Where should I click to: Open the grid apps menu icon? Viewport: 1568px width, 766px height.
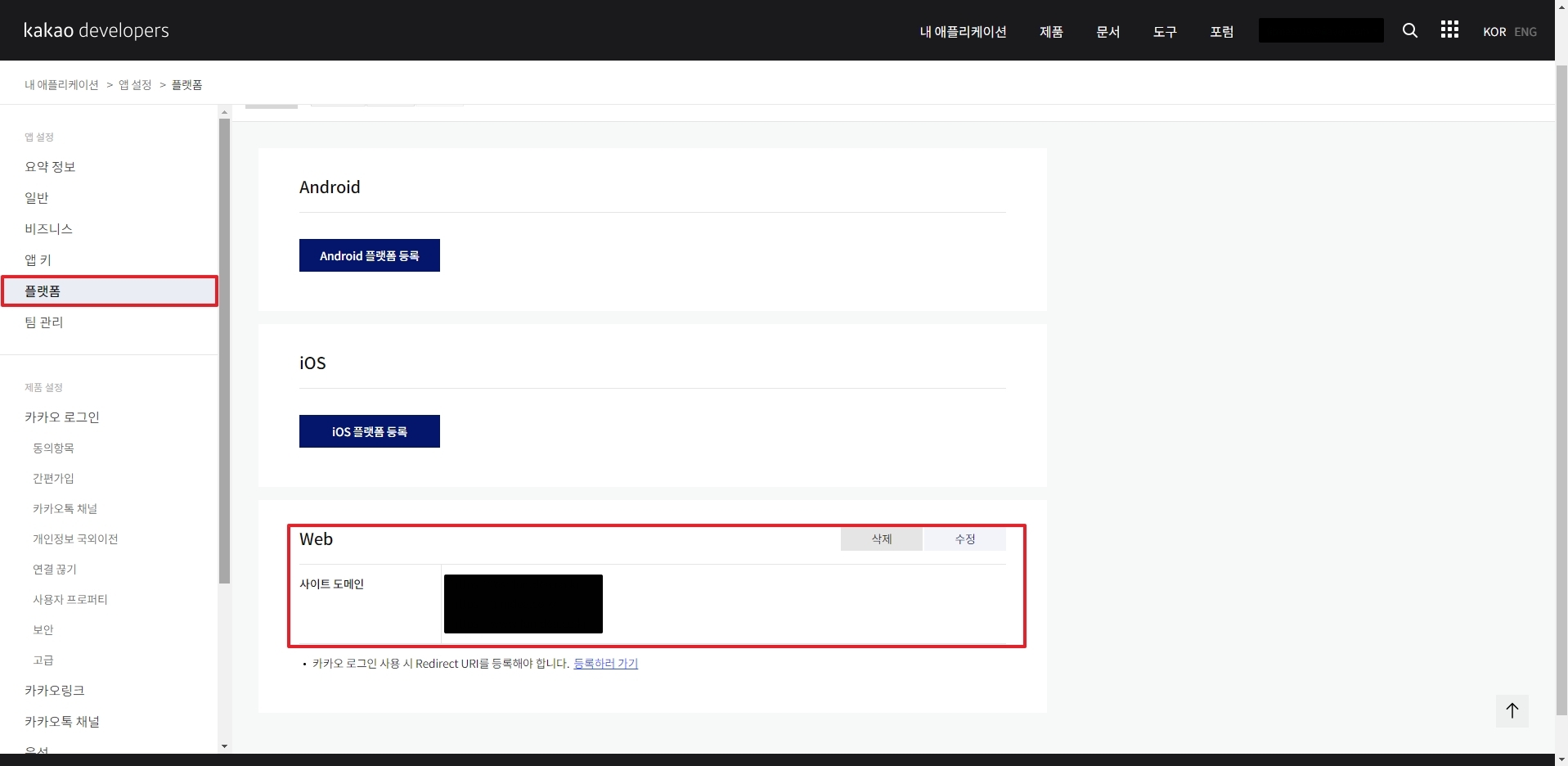click(x=1449, y=30)
